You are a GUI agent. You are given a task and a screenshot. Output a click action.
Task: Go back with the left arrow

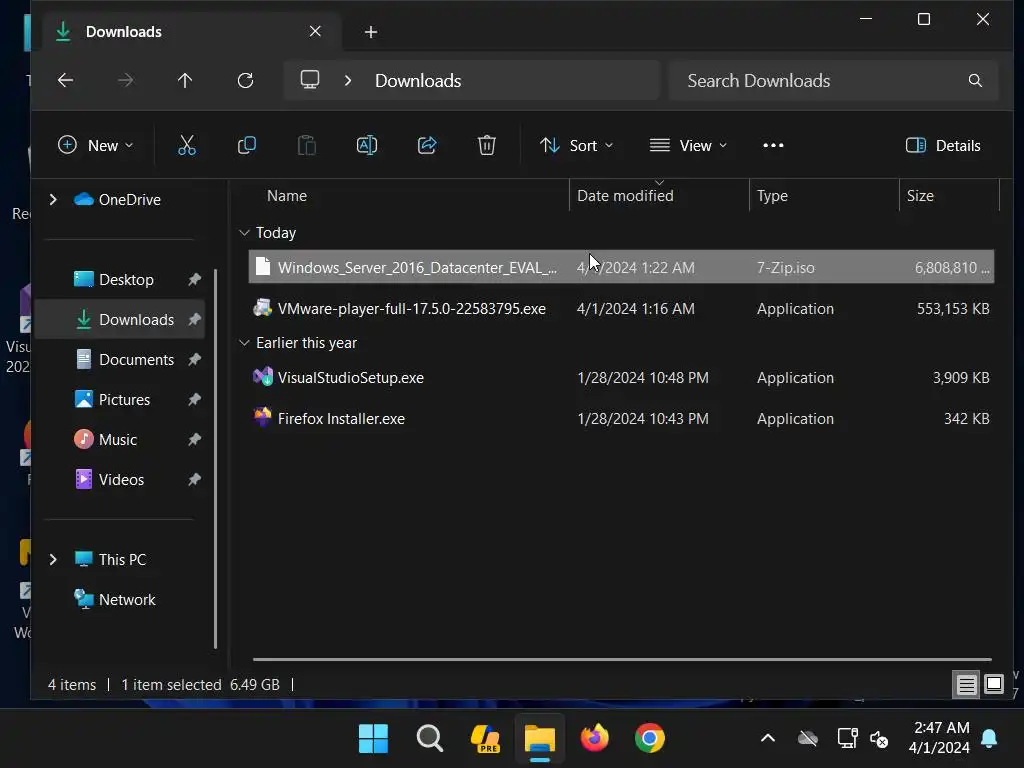tap(65, 80)
